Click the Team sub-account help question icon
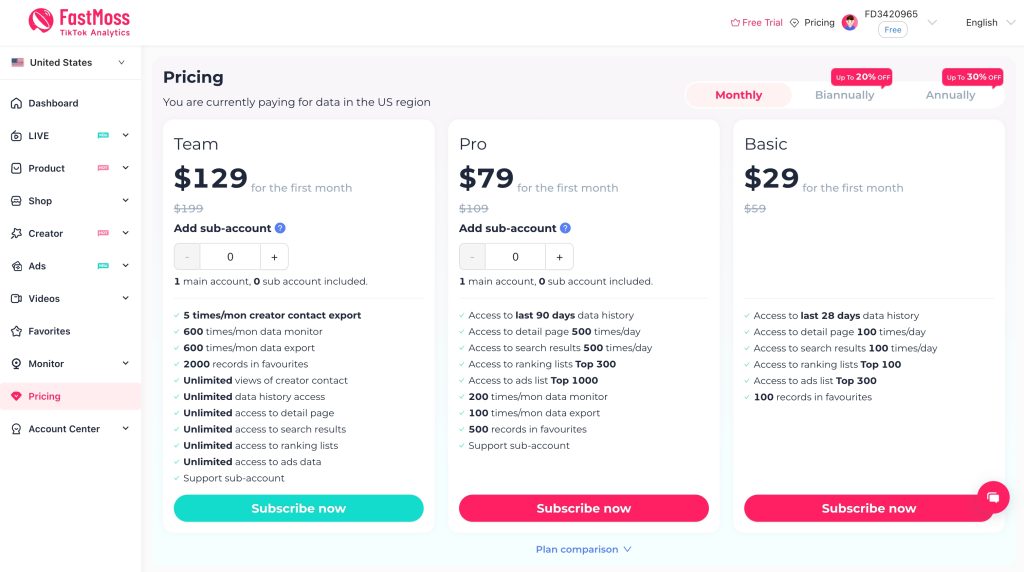Screen dimensions: 1024x572 tap(280, 228)
